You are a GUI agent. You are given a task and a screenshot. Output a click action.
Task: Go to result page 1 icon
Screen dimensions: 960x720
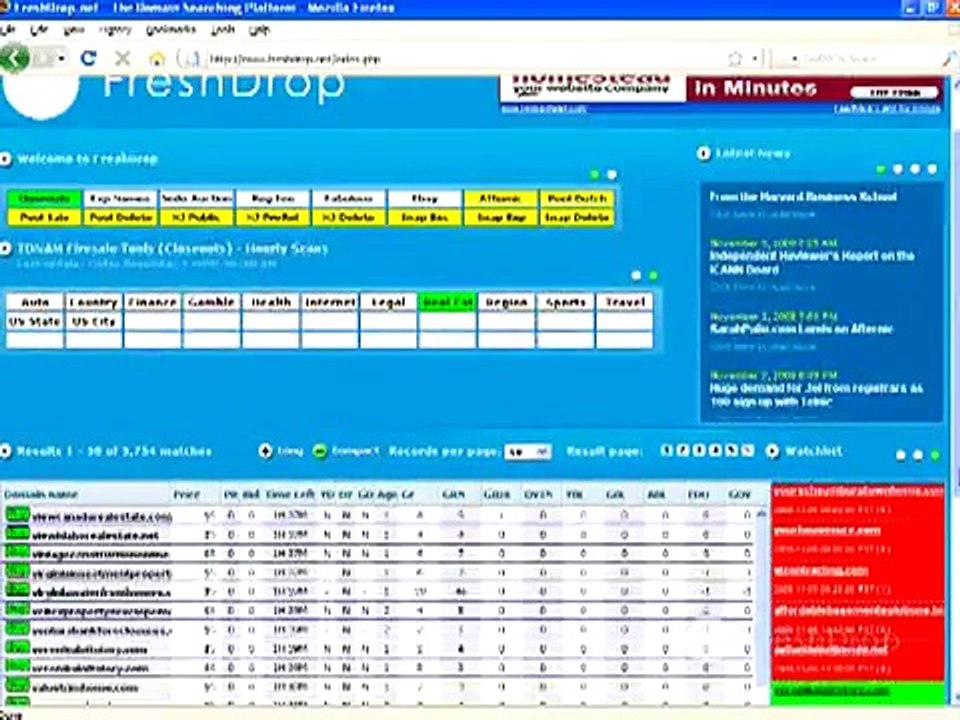tap(667, 451)
